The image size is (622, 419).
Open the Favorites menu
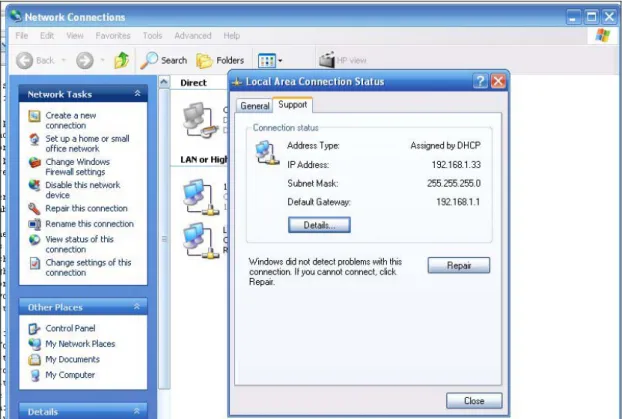coord(113,36)
